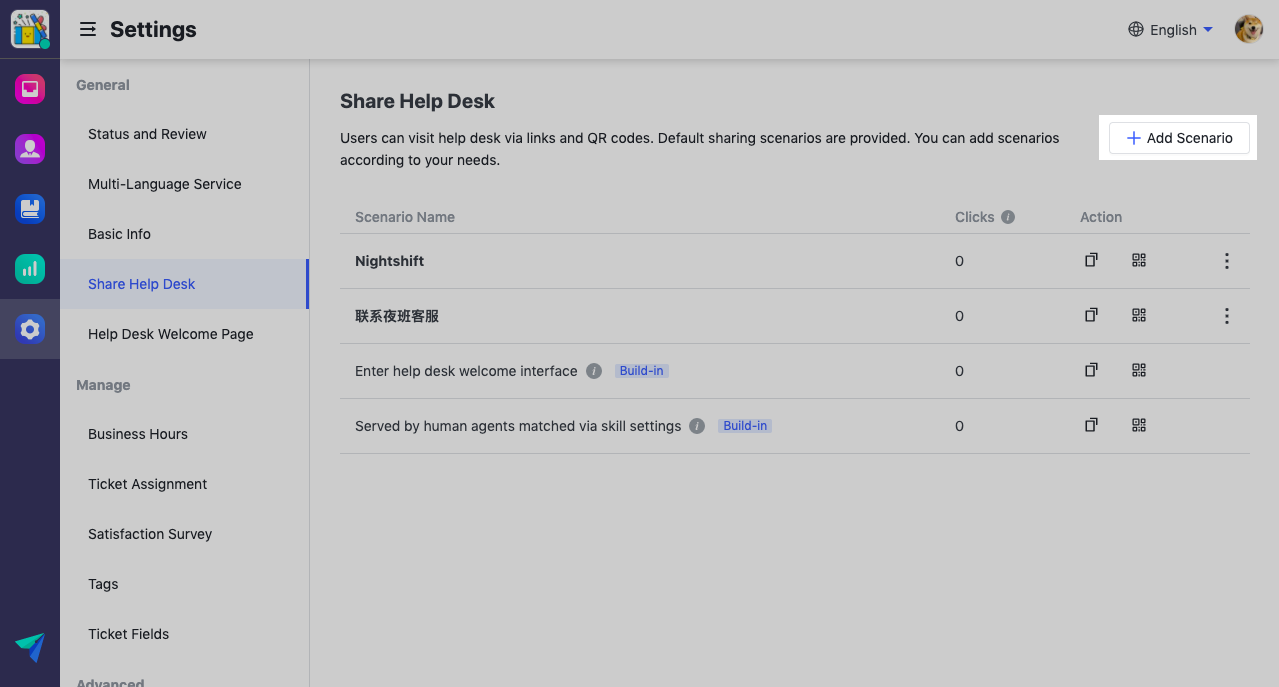Show QR code for Nightshift scenario
This screenshot has width=1279, height=687.
pyautogui.click(x=1139, y=261)
